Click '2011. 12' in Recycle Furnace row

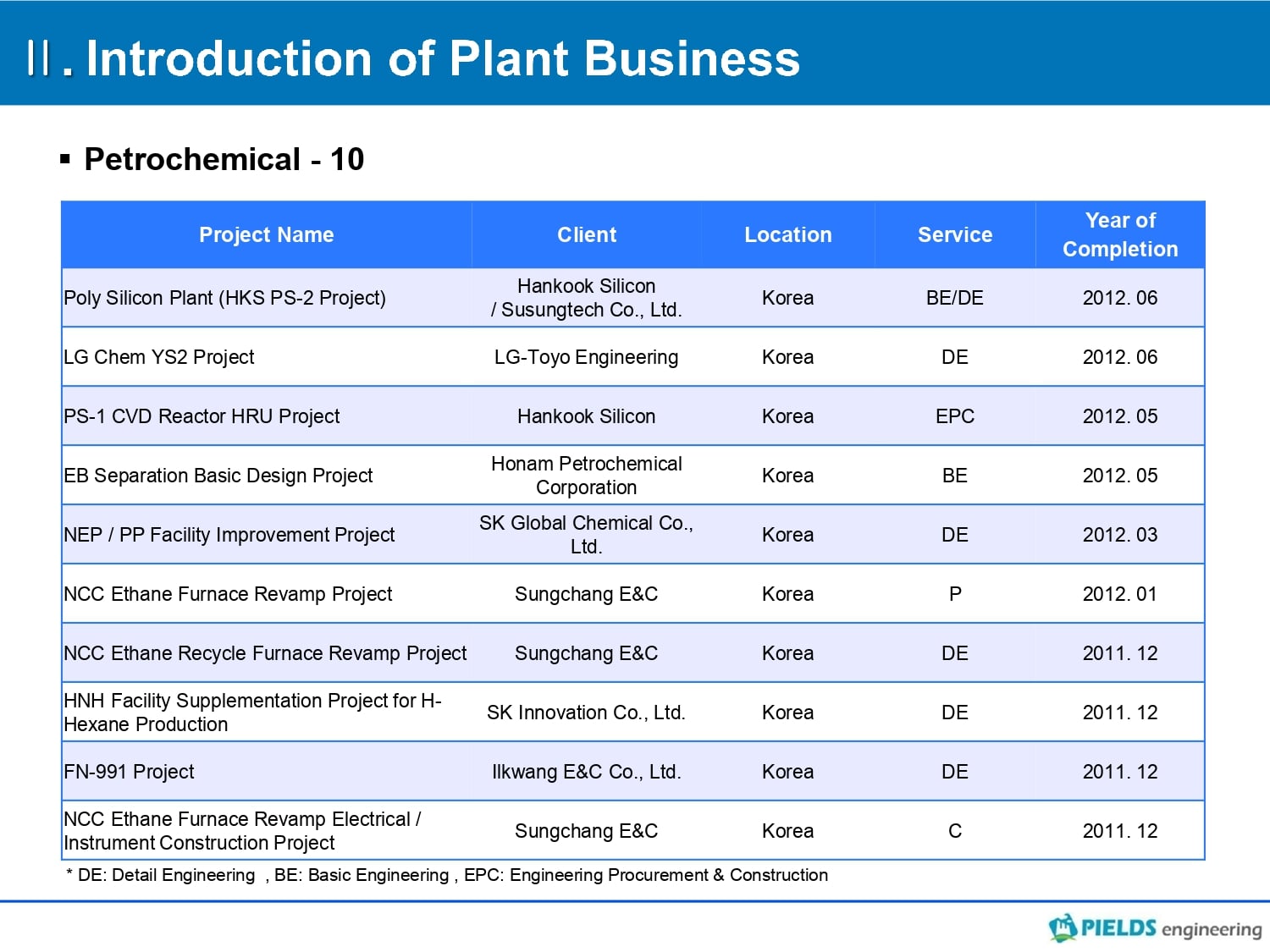[1120, 653]
